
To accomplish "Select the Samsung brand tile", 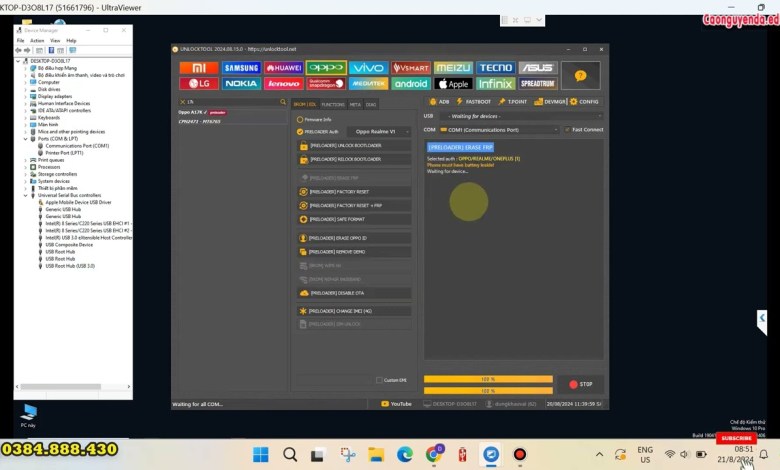I will tap(241, 68).
